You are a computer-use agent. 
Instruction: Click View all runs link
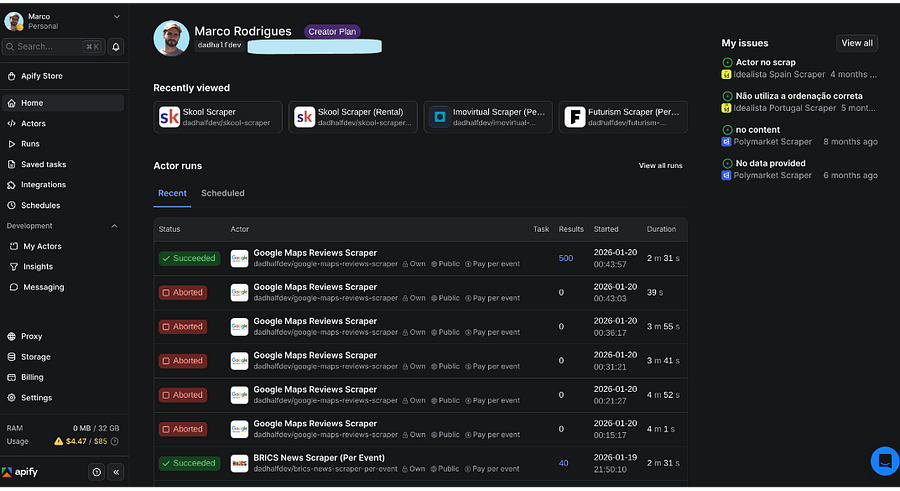(x=661, y=166)
